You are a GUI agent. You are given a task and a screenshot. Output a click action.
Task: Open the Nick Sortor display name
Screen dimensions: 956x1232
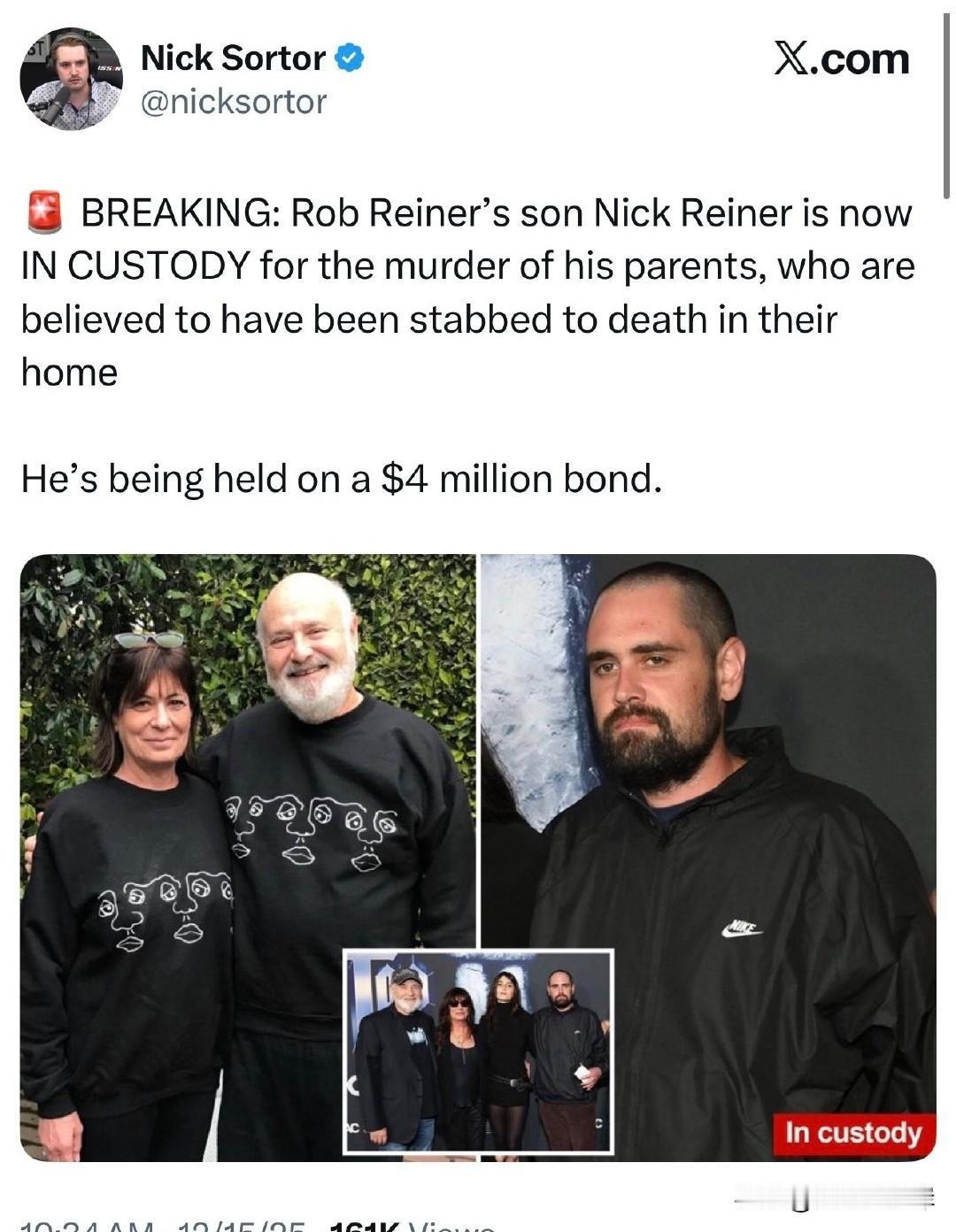pos(233,58)
